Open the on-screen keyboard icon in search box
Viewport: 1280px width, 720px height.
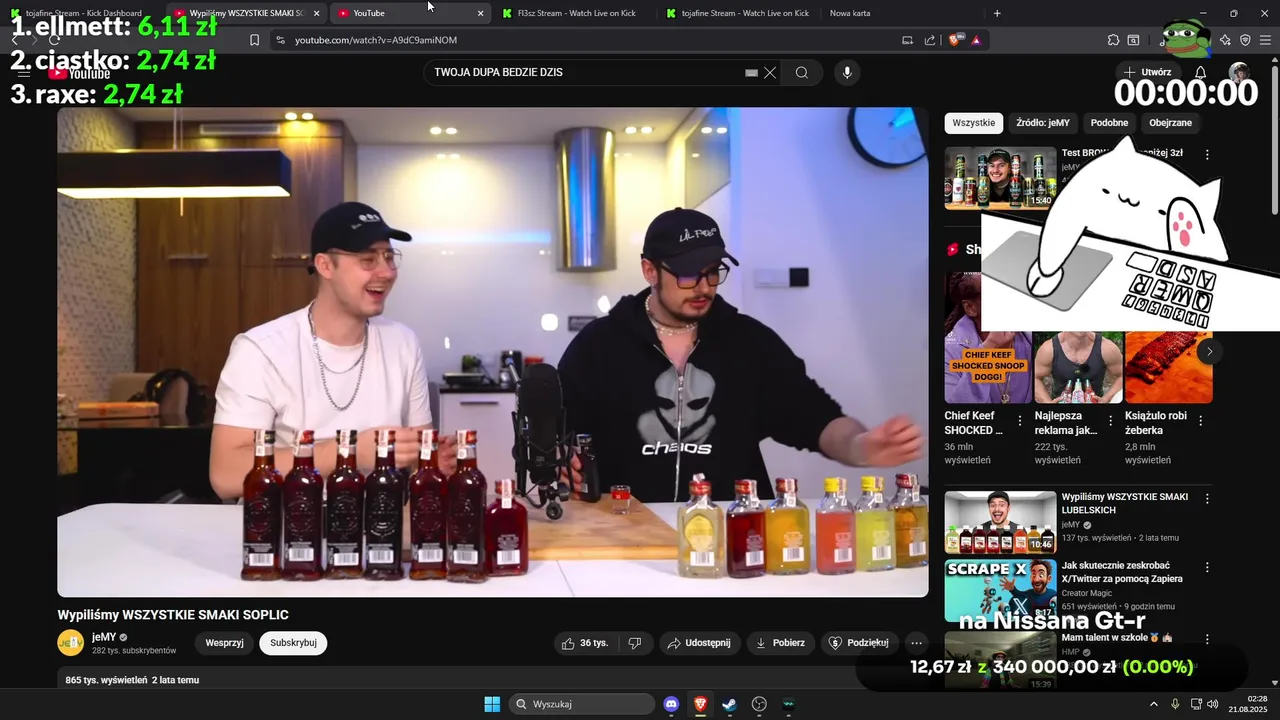click(x=752, y=72)
